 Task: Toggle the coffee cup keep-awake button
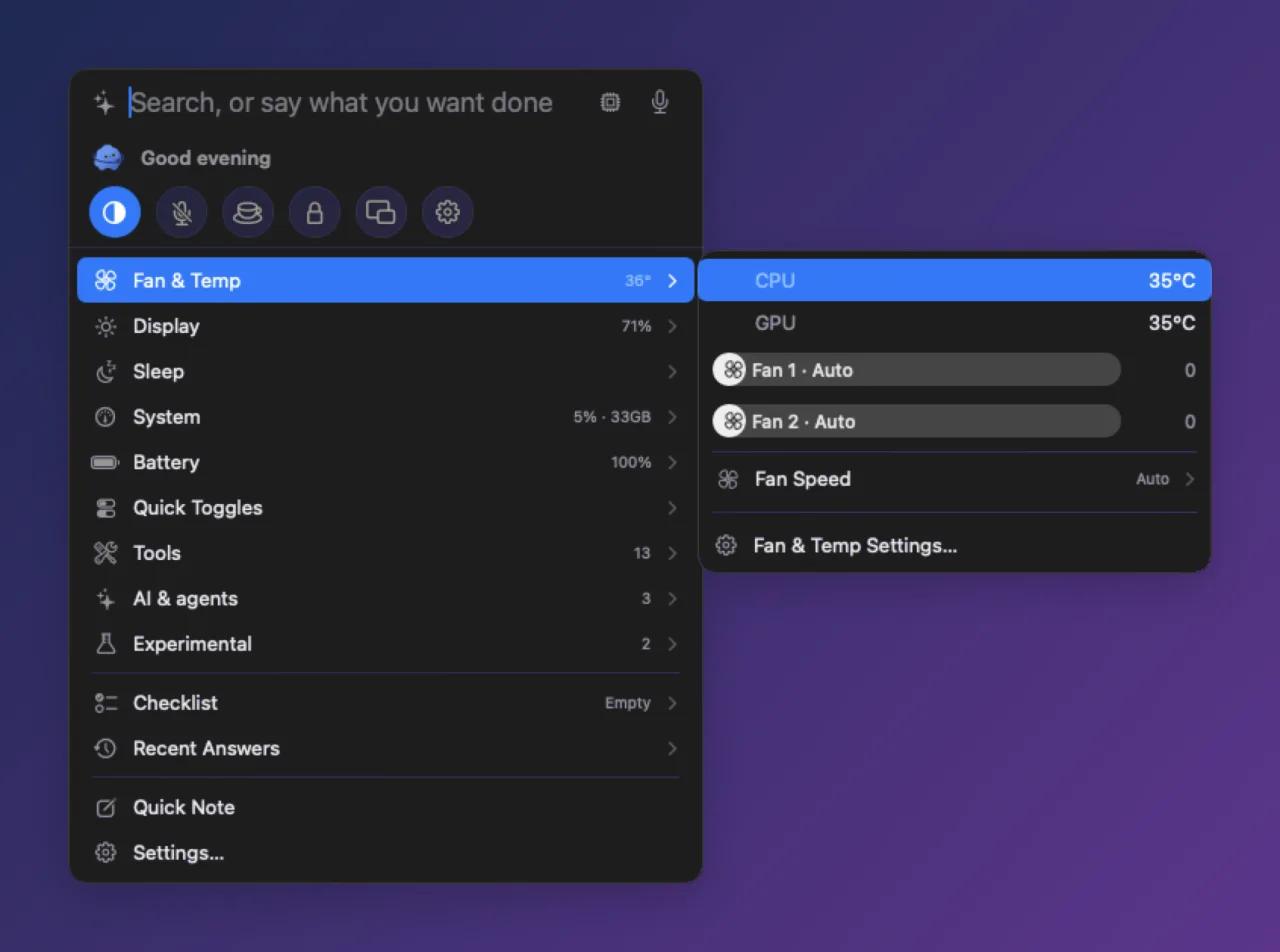click(x=248, y=212)
